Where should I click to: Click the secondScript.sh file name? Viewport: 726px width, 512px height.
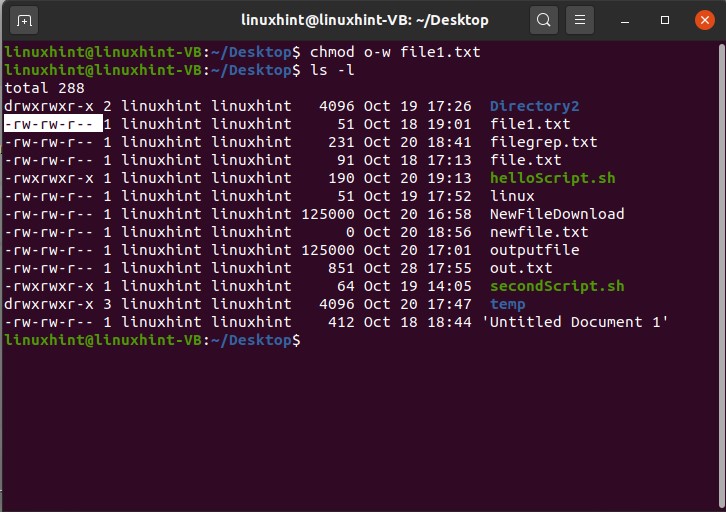pyautogui.click(x=557, y=286)
